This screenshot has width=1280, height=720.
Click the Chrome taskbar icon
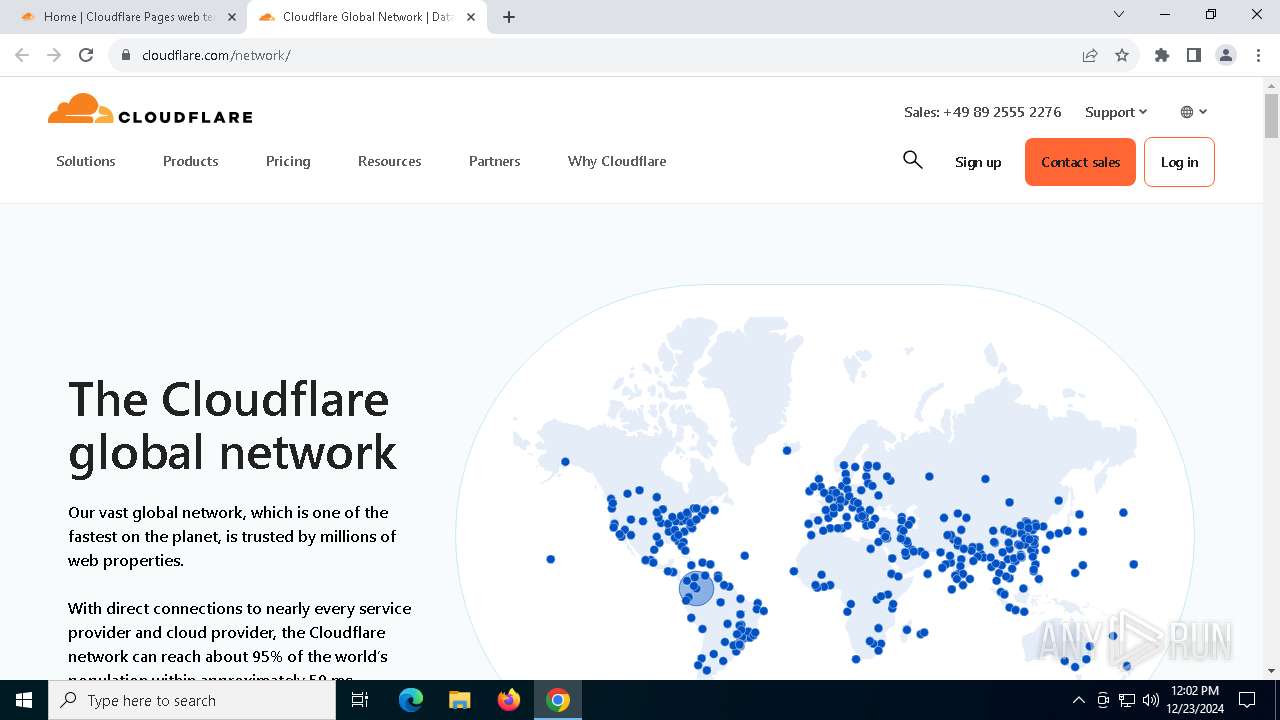558,700
